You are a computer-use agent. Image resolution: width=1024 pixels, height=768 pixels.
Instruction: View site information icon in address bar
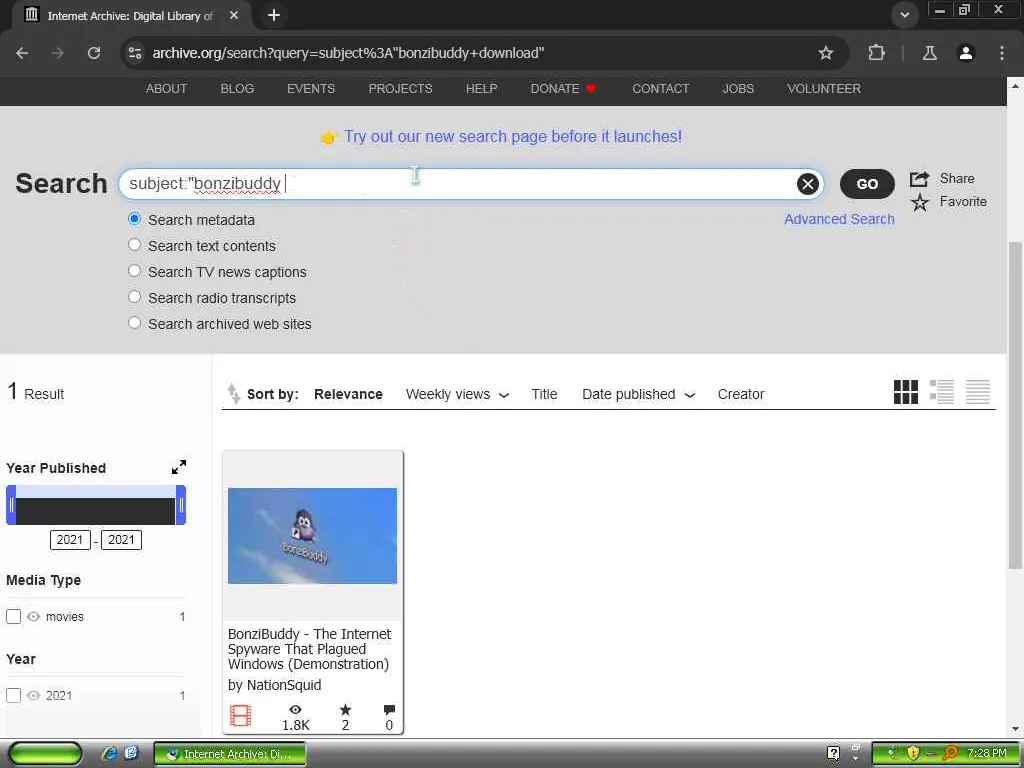tap(135, 53)
